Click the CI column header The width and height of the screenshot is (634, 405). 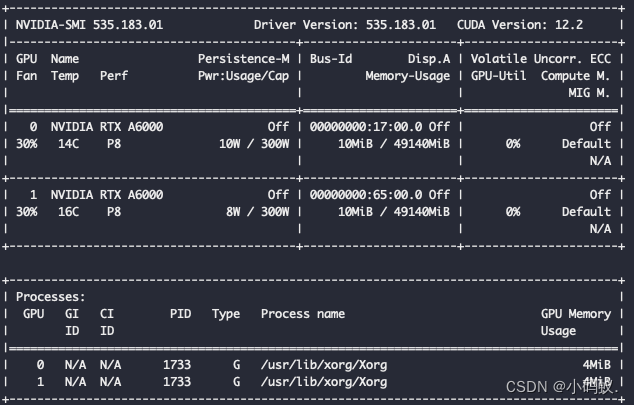107,314
